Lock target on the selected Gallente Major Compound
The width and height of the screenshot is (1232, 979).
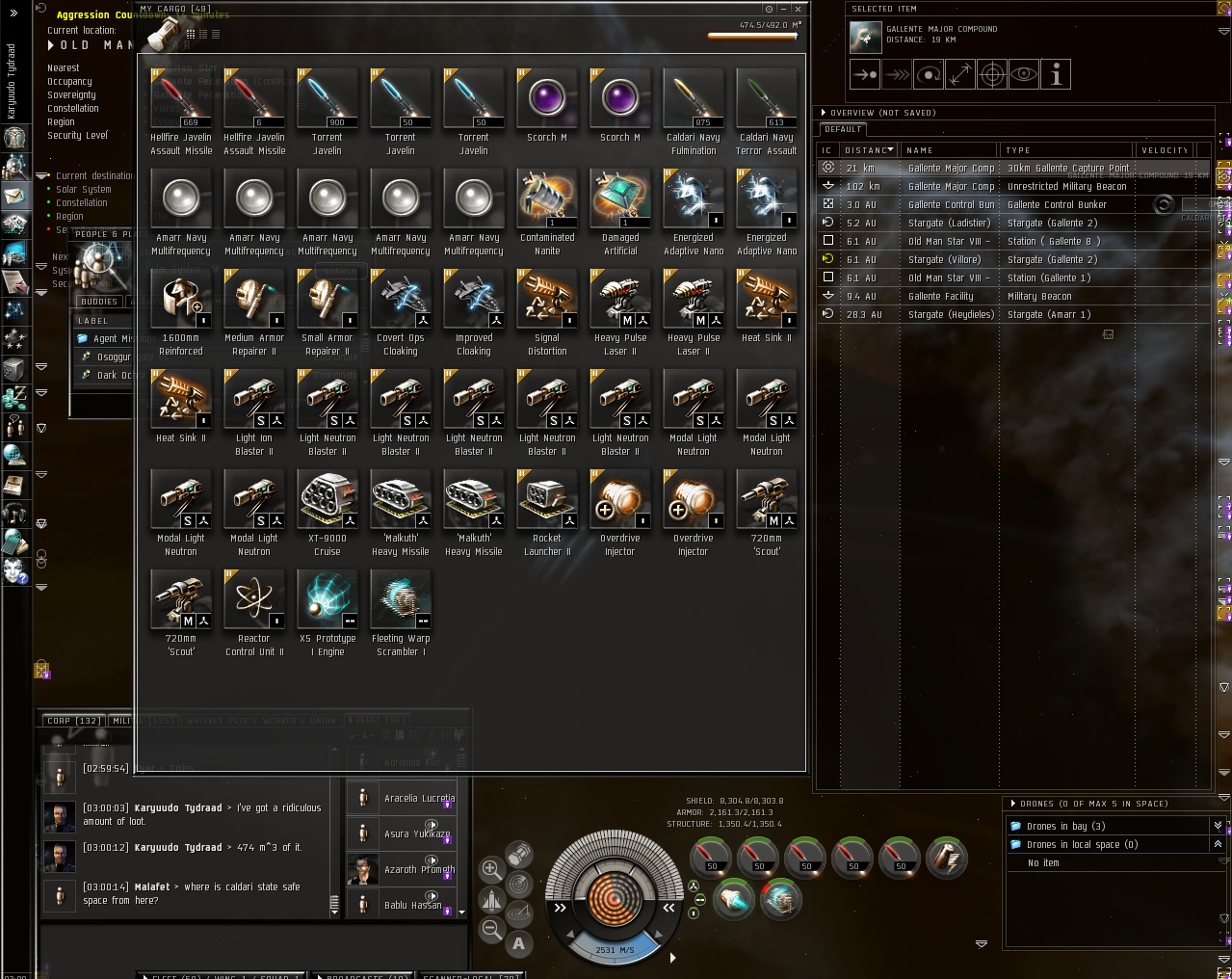[992, 74]
